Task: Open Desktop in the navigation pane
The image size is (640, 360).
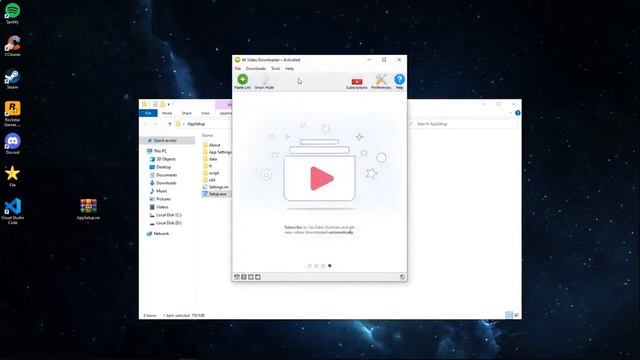Action: 163,167
